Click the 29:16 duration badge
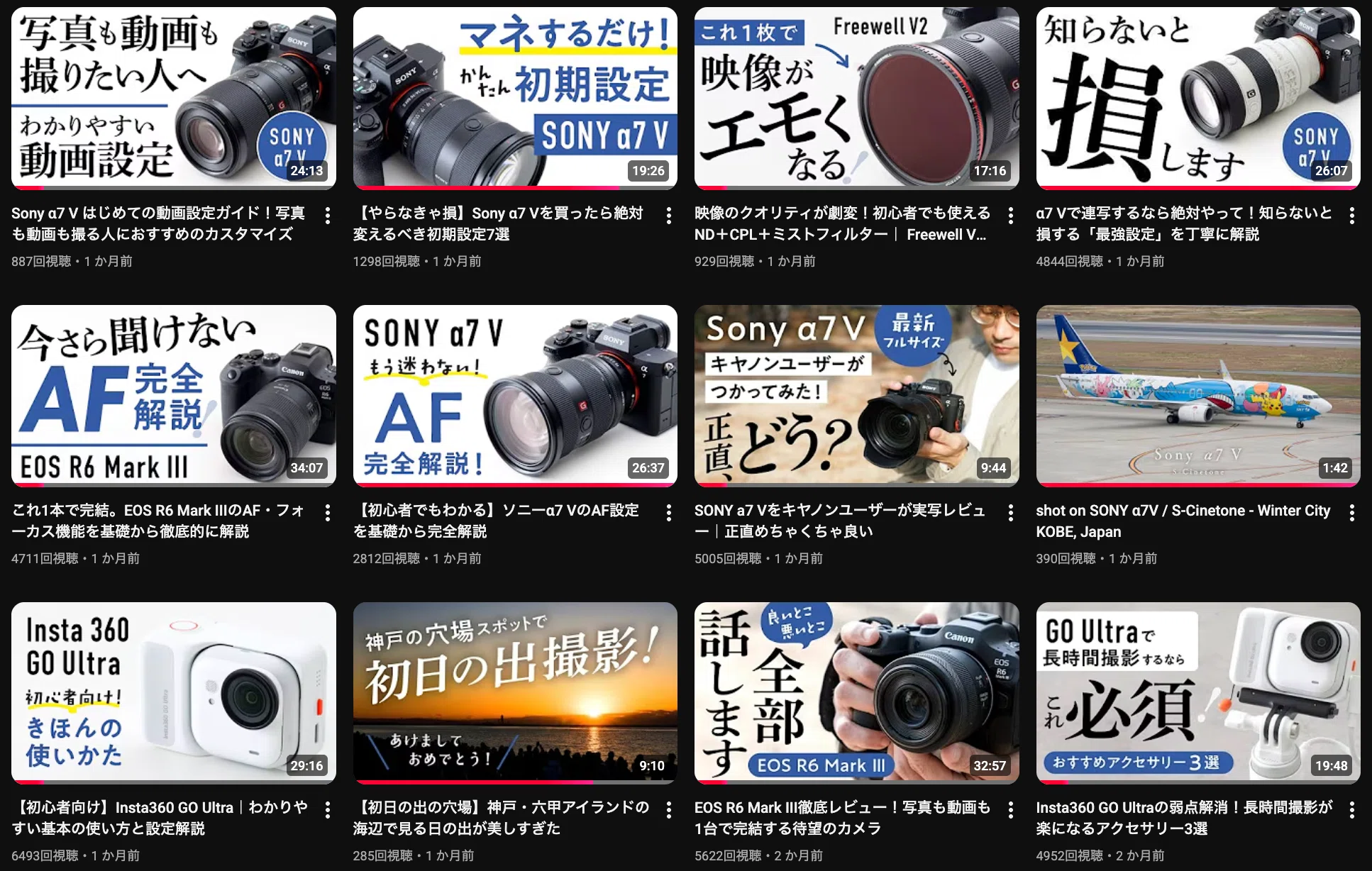Viewport: 1372px width, 871px height. pyautogui.click(x=306, y=766)
